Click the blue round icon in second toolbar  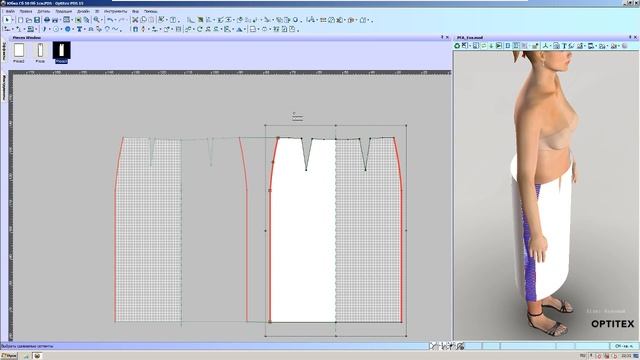[68, 29]
